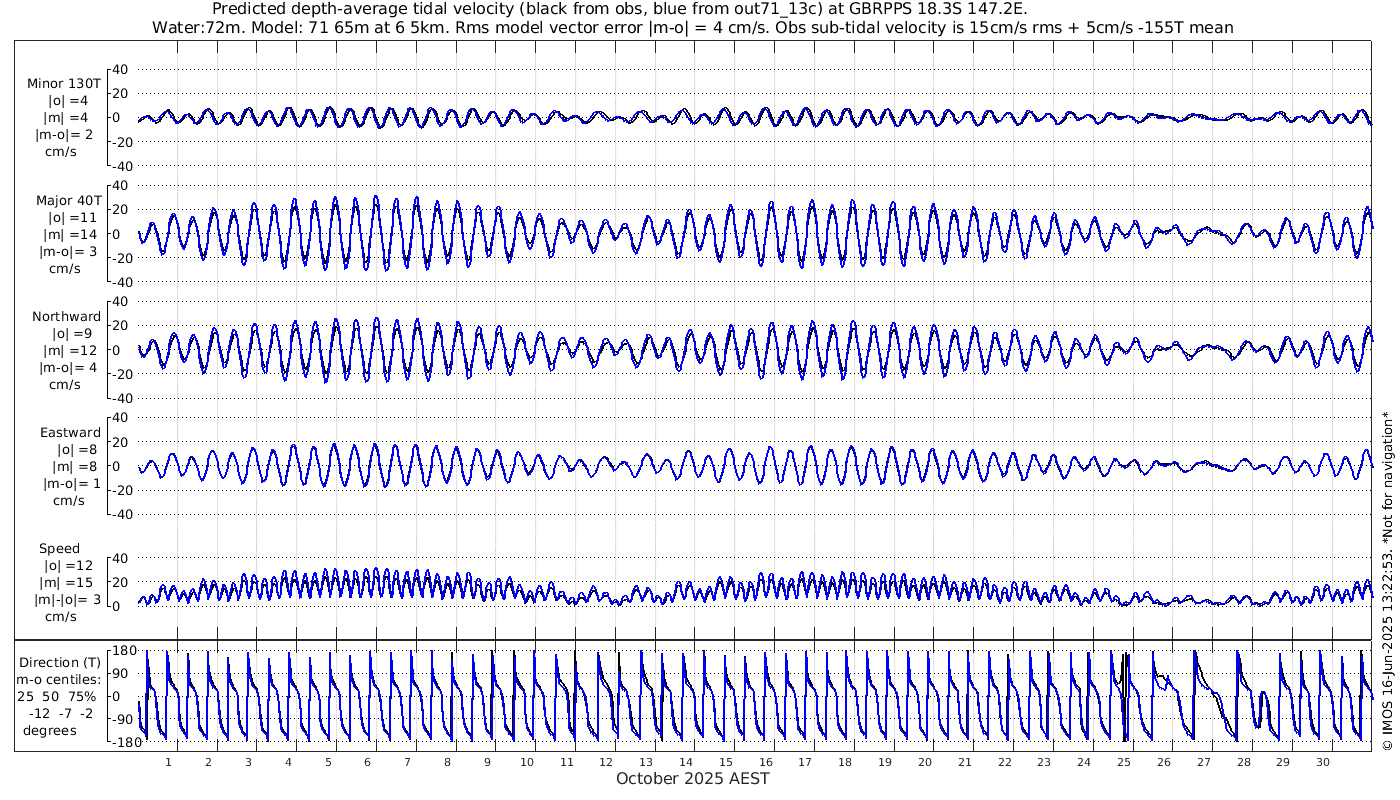
Task: Click the Northward panel label
Action: coord(66,317)
